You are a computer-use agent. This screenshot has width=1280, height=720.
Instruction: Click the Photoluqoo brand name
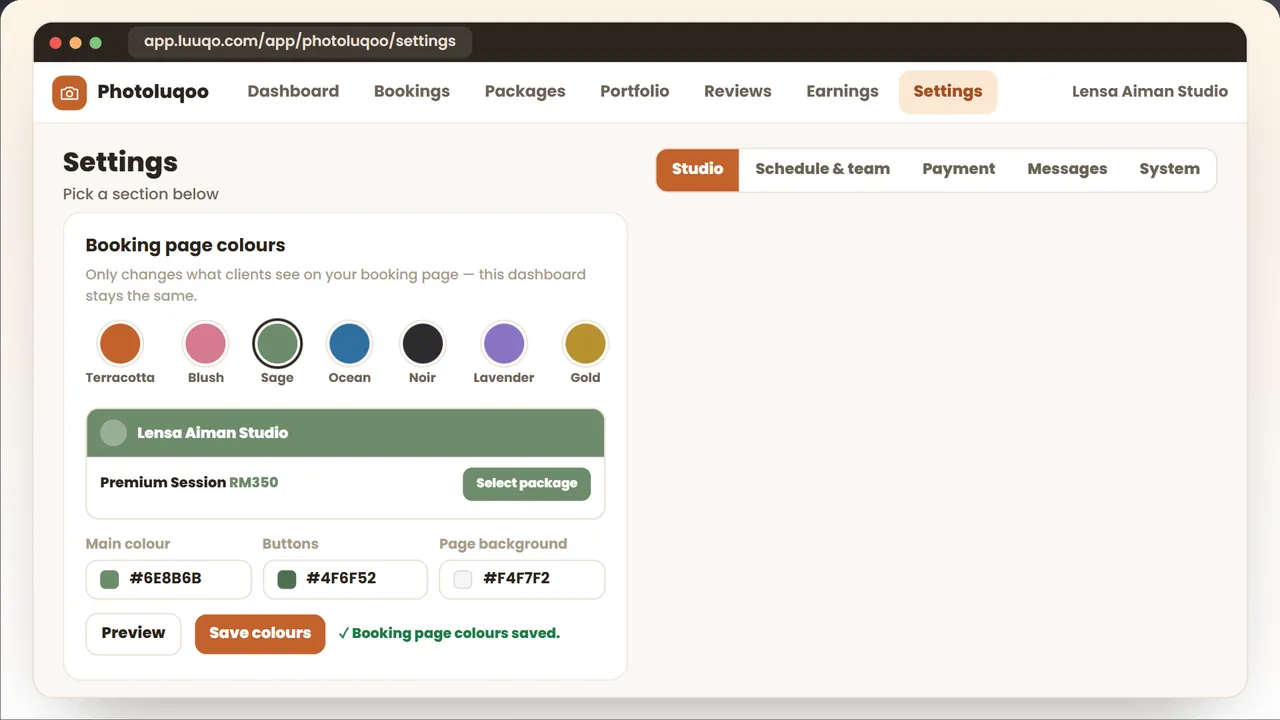coord(153,92)
